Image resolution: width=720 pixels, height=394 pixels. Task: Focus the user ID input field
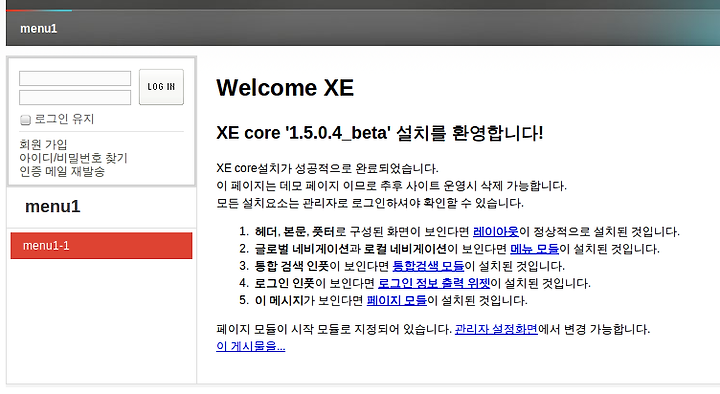tap(75, 78)
